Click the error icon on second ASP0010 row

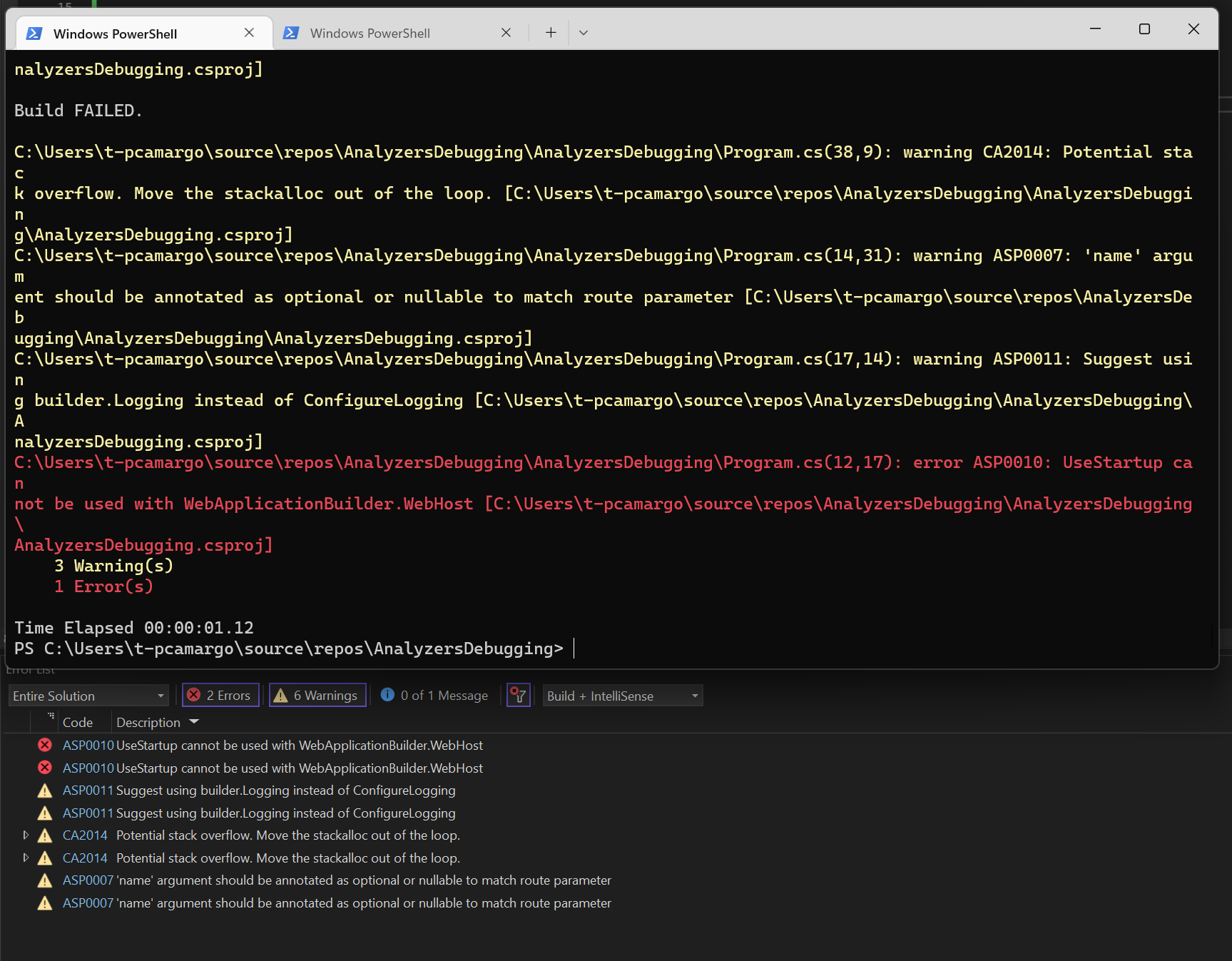point(45,768)
